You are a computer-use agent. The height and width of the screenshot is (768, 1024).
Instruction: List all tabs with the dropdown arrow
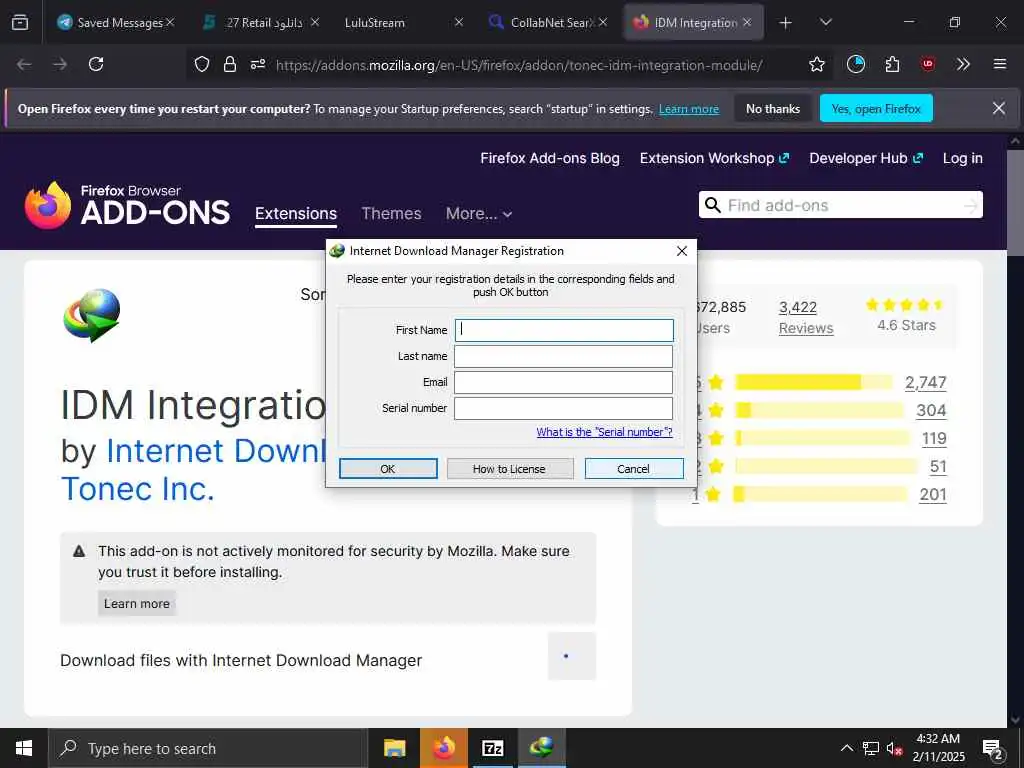pos(825,23)
